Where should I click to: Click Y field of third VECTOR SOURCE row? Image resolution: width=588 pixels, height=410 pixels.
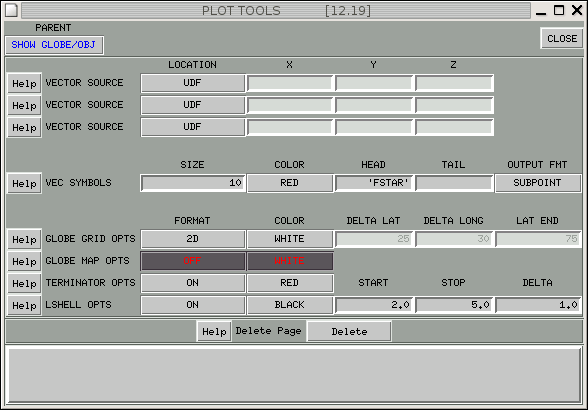click(x=374, y=127)
